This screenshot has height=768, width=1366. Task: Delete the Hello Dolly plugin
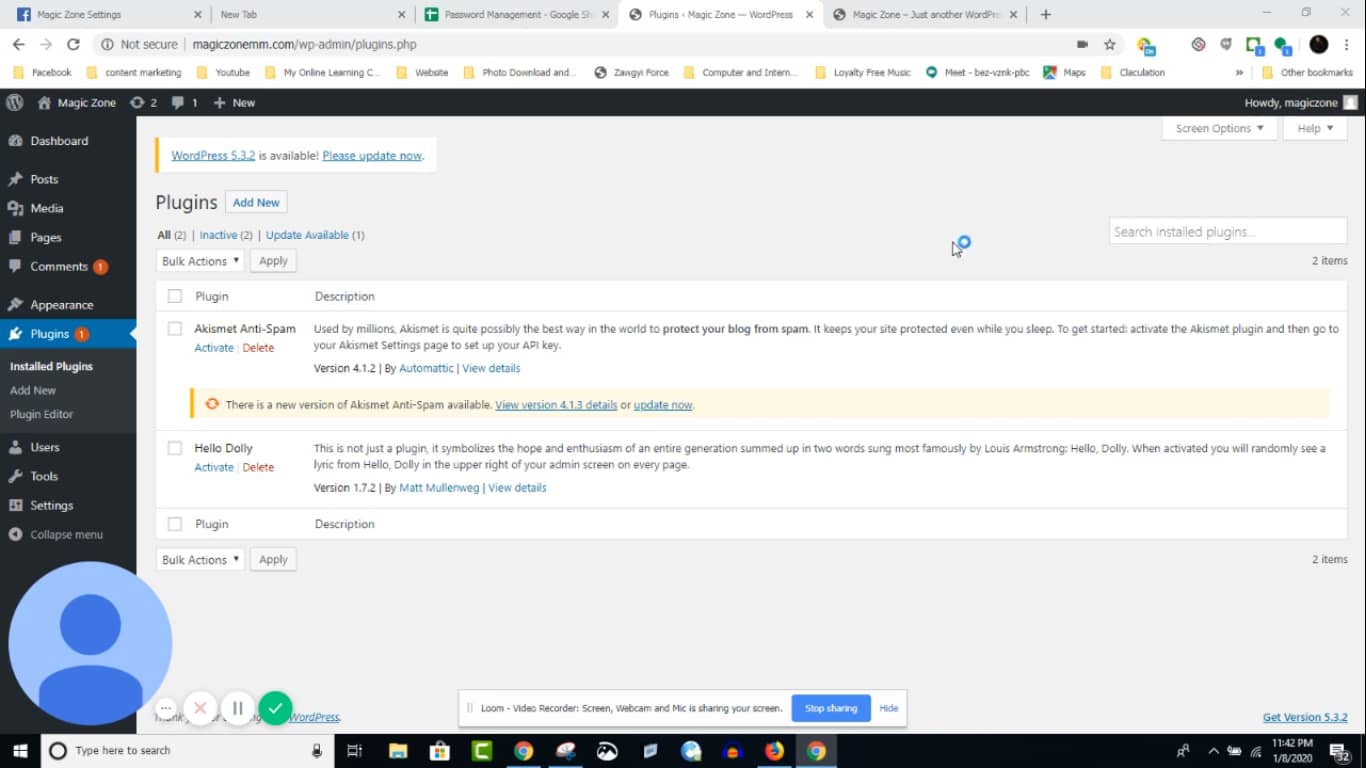point(258,467)
